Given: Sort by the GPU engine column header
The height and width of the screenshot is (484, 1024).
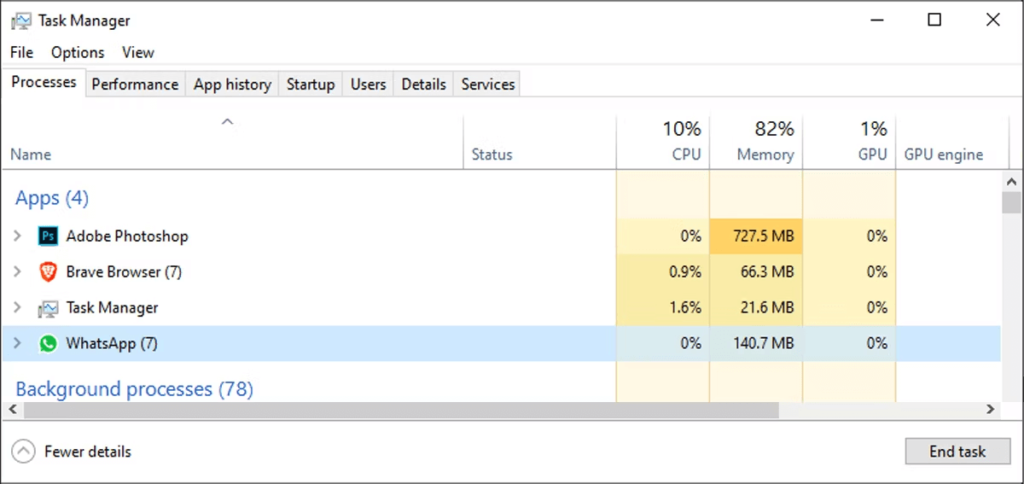Looking at the screenshot, I should coord(952,143).
